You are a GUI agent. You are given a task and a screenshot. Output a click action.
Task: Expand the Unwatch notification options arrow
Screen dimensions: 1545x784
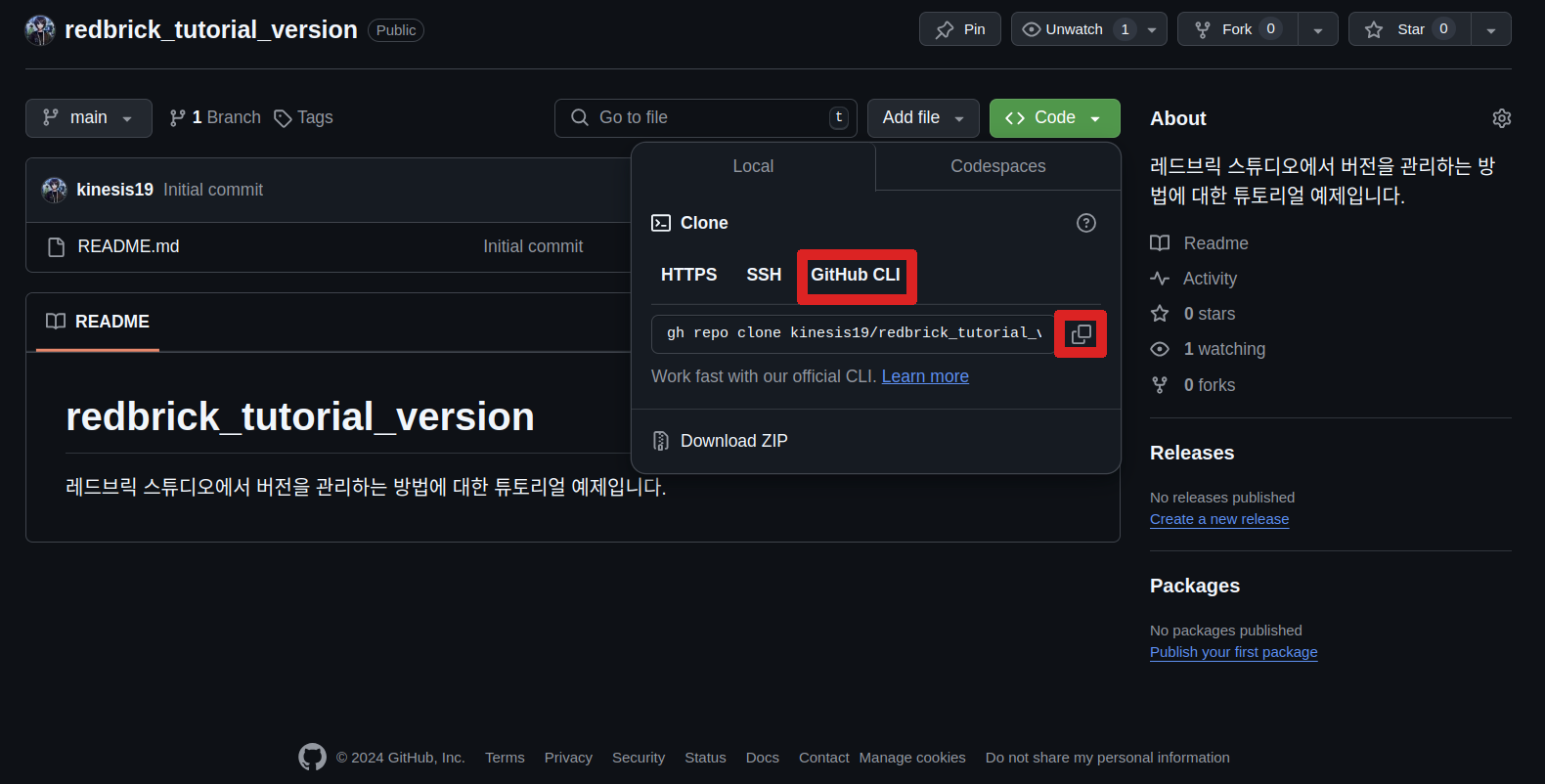coord(1152,29)
